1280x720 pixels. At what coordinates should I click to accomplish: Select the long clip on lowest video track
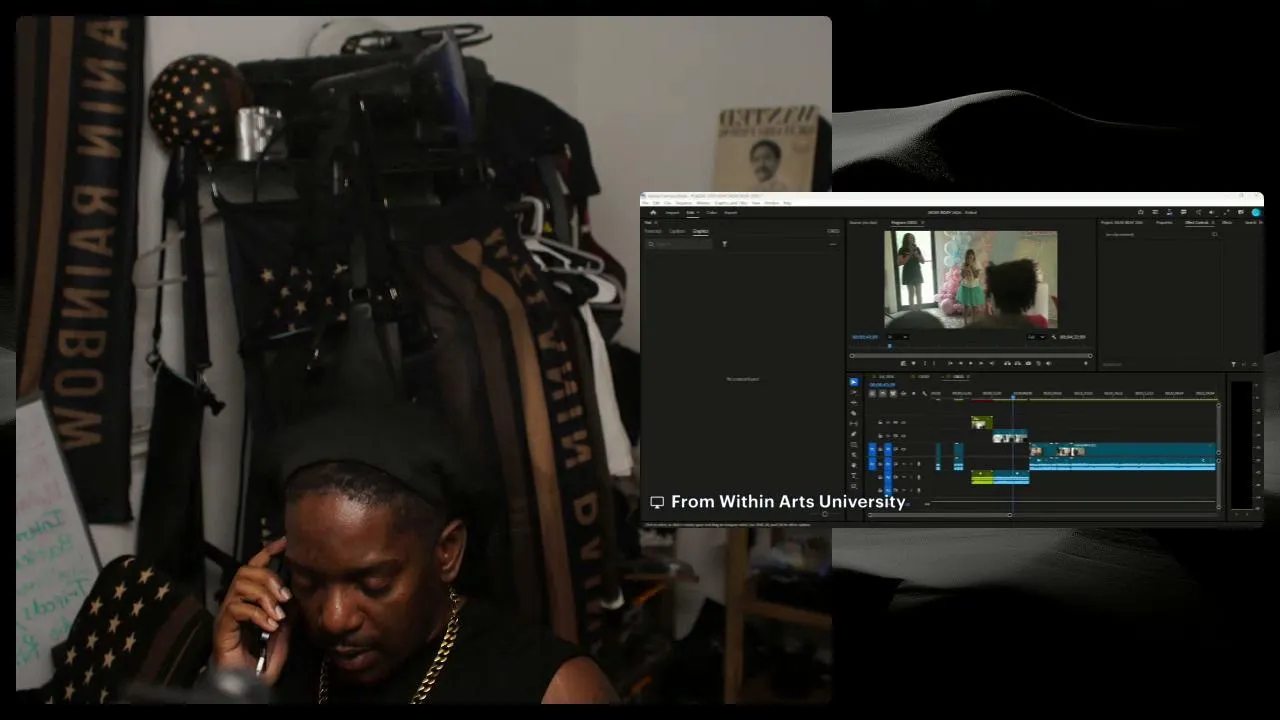1122,450
